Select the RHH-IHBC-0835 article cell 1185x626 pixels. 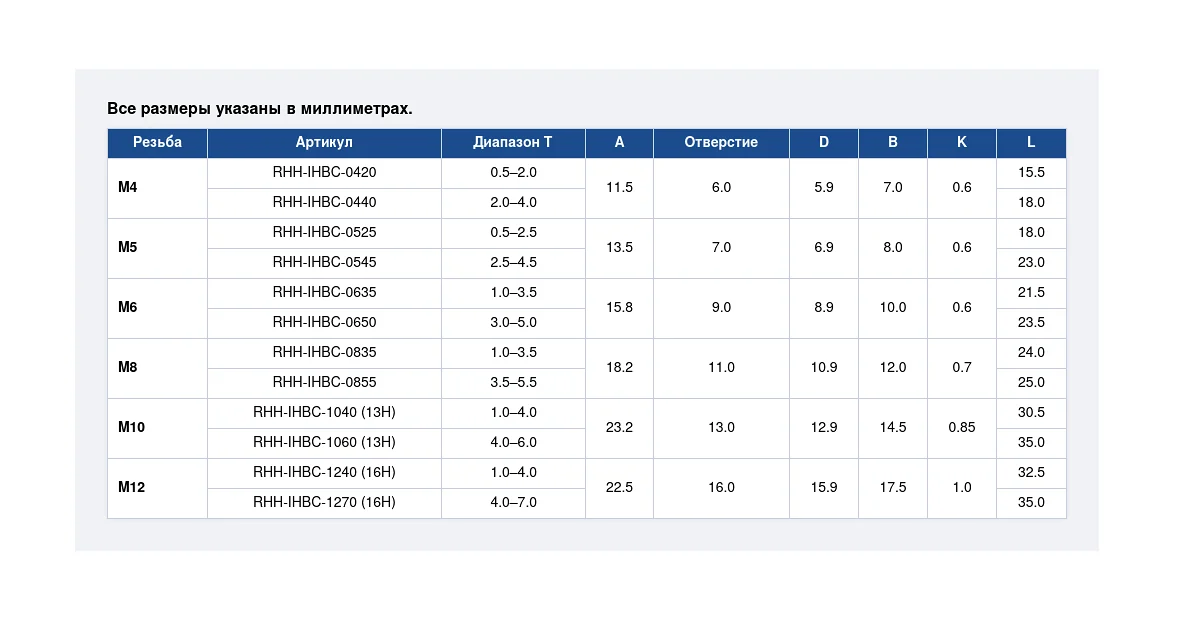pos(324,352)
